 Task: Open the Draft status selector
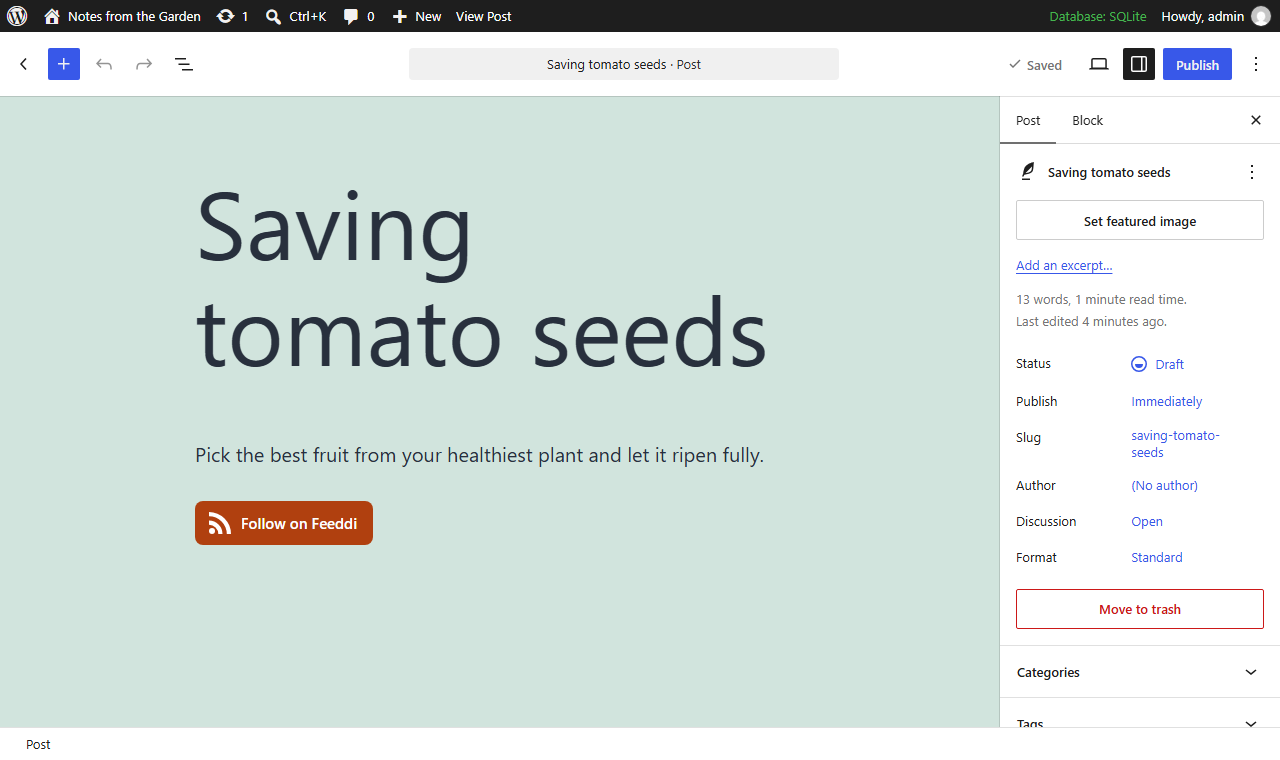pyautogui.click(x=1158, y=364)
